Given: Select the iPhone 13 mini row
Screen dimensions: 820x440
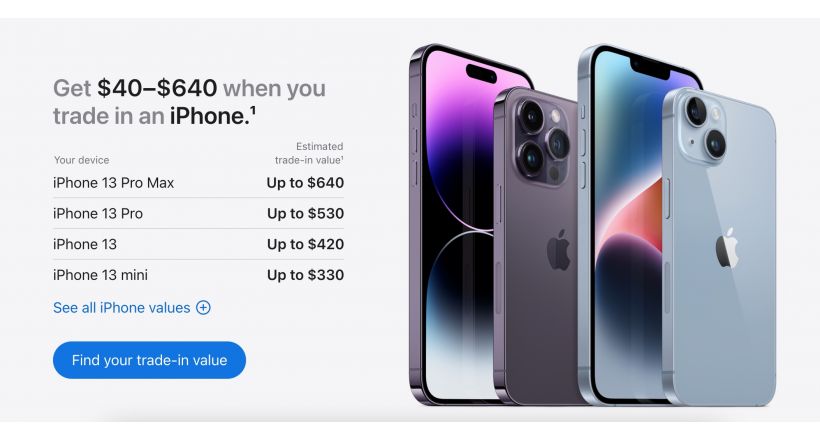Looking at the screenshot, I should click(x=198, y=275).
